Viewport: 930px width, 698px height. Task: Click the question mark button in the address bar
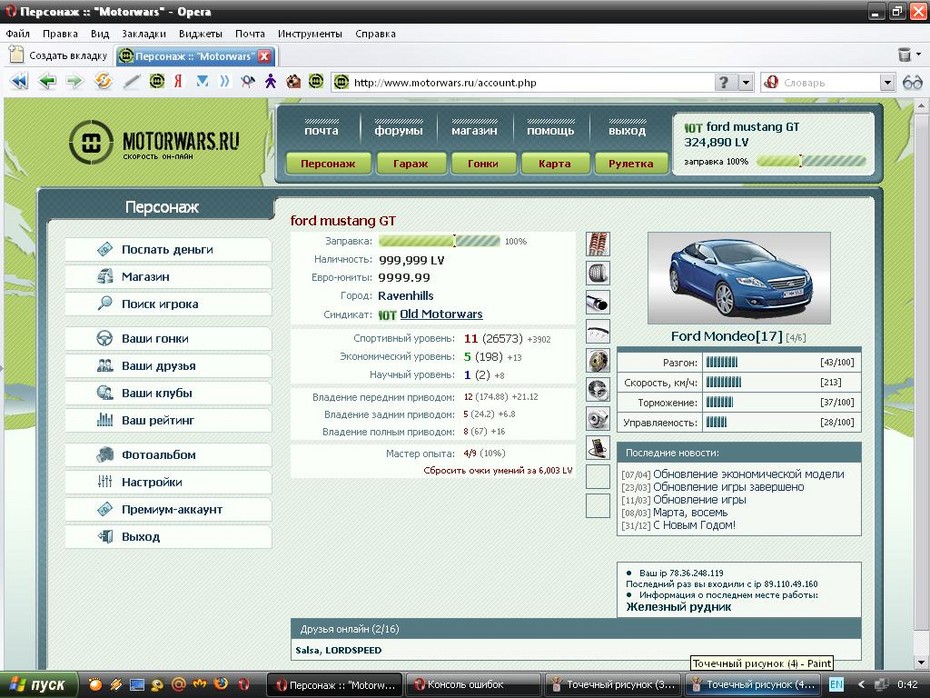(724, 82)
